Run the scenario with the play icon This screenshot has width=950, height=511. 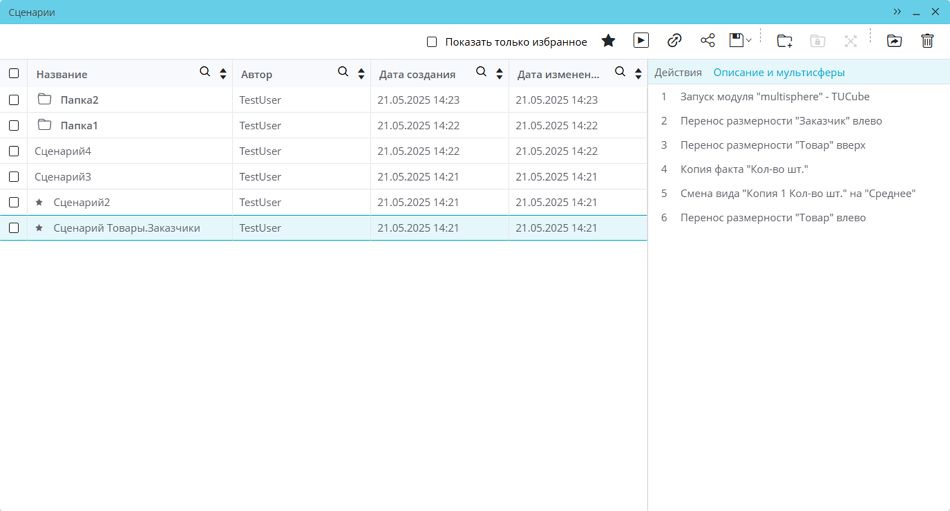tap(641, 41)
